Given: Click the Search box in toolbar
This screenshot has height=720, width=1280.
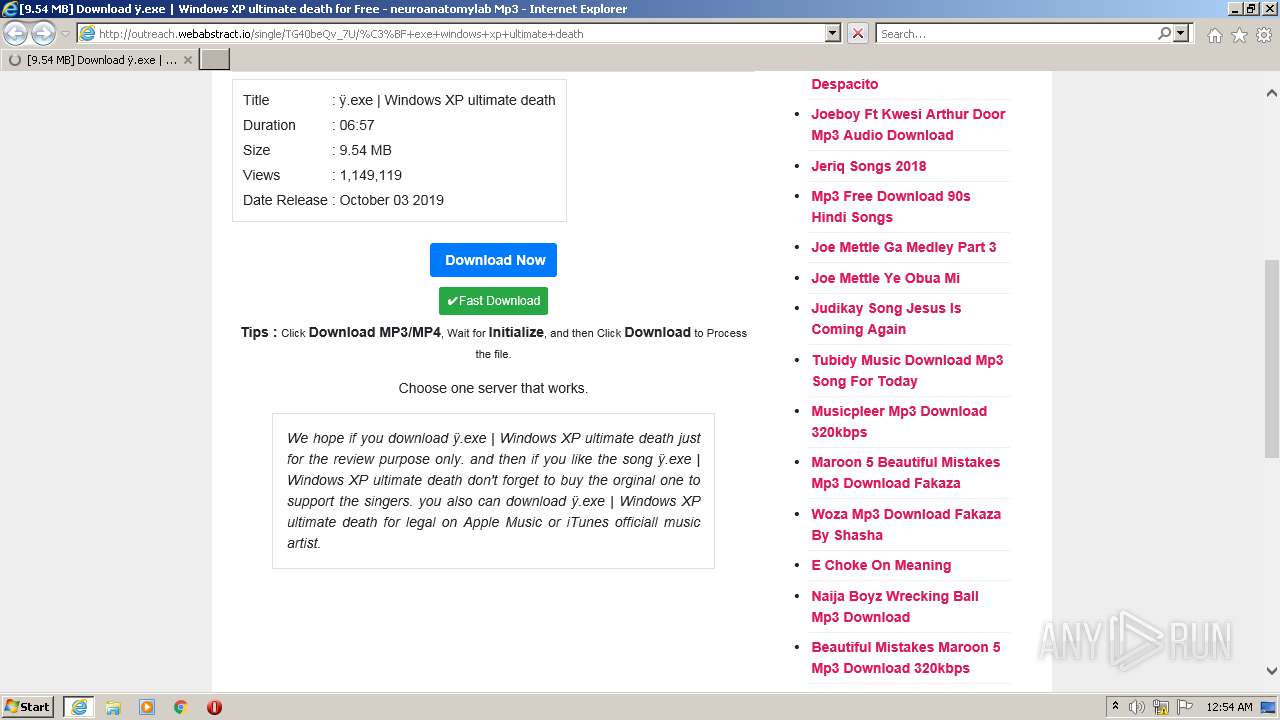Looking at the screenshot, I should click(x=1016, y=33).
